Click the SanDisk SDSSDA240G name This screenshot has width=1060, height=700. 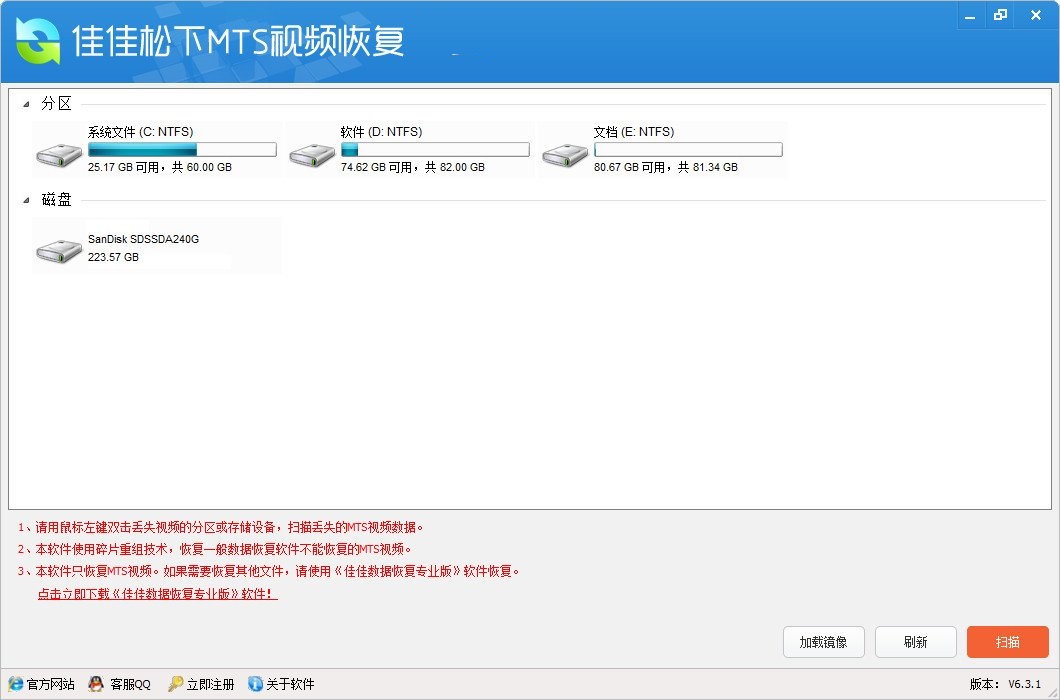[143, 239]
